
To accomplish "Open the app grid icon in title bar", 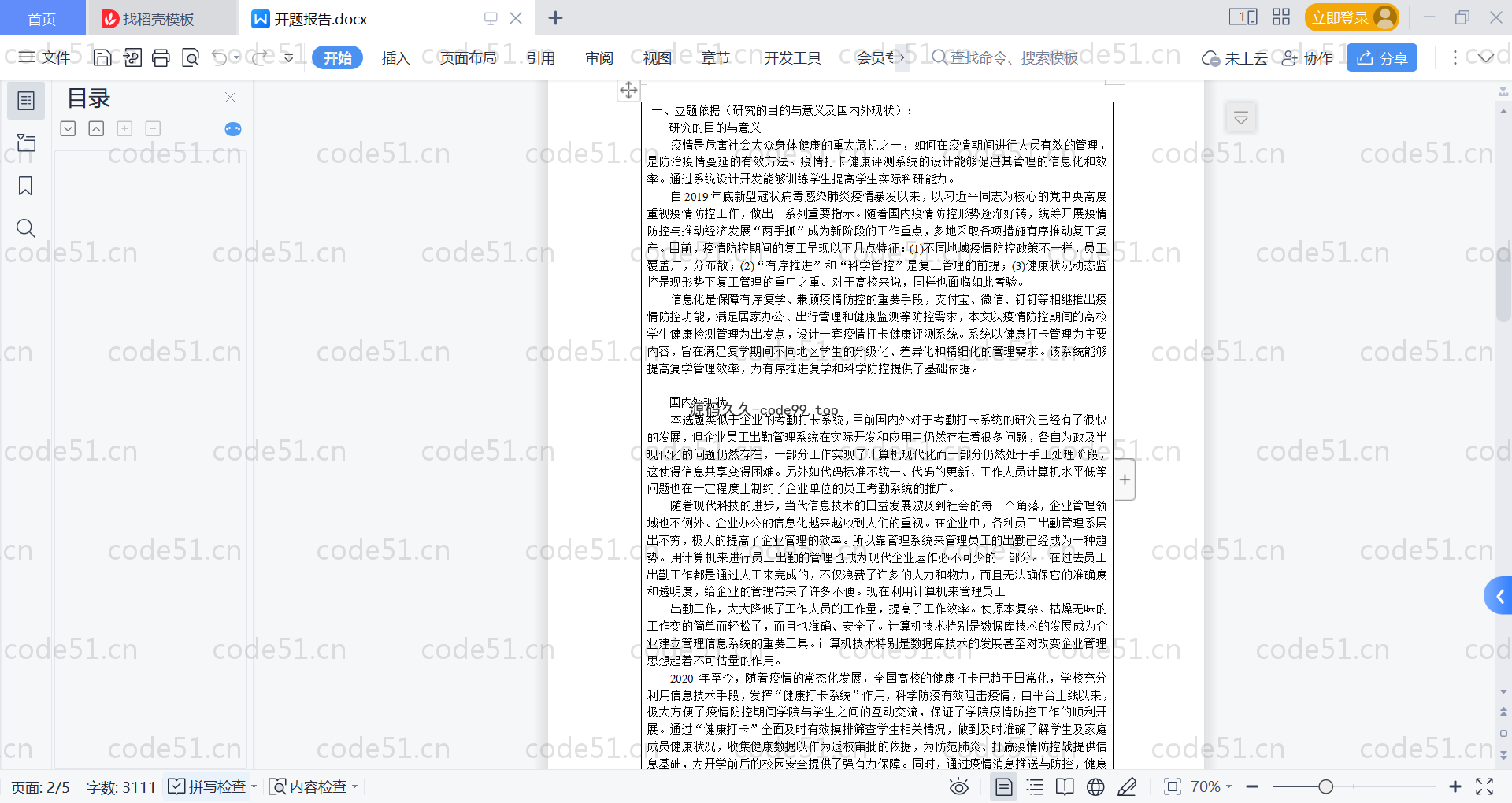I will point(1281,17).
